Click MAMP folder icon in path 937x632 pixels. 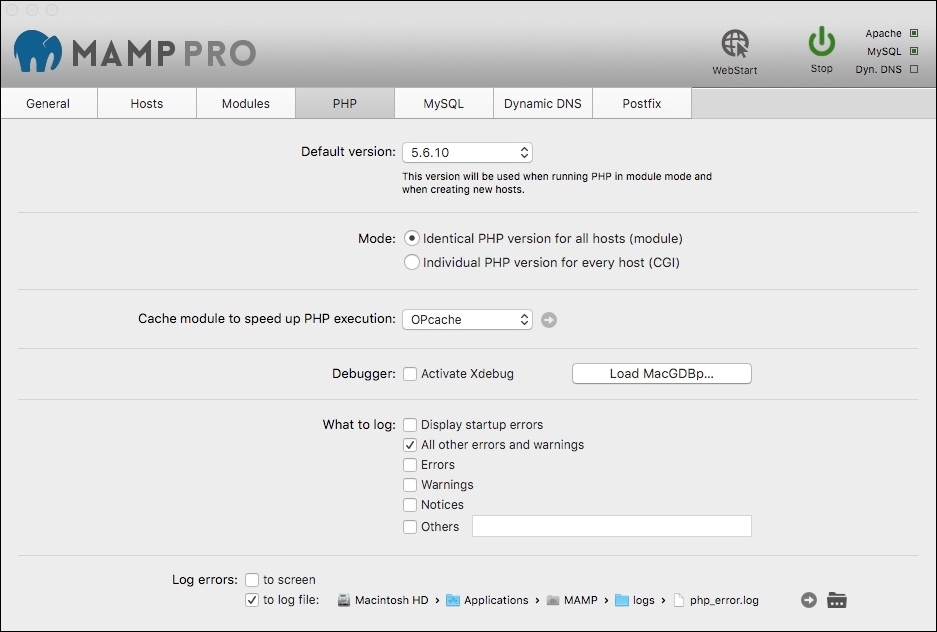(x=553, y=600)
